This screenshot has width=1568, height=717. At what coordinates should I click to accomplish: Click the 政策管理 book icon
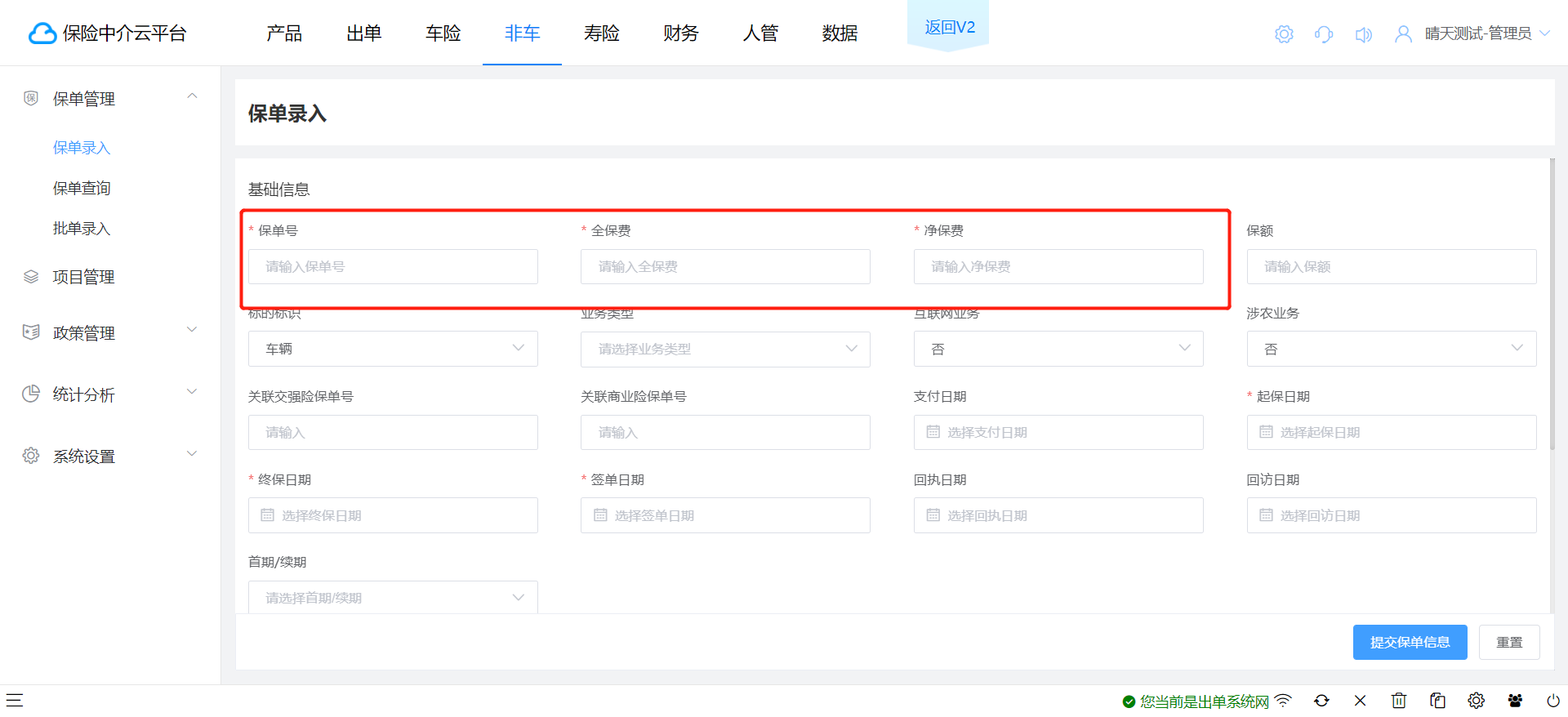pyautogui.click(x=31, y=332)
